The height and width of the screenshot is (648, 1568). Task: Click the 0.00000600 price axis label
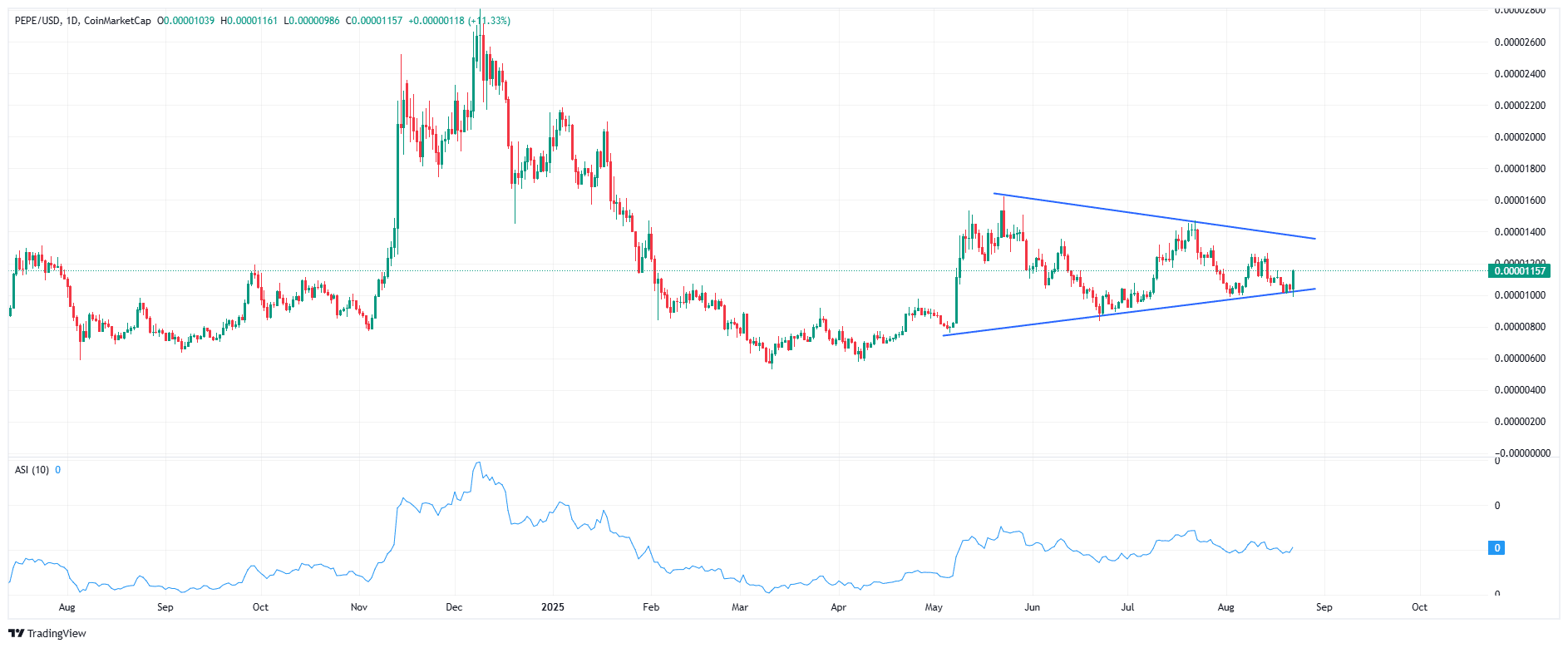[1520, 359]
